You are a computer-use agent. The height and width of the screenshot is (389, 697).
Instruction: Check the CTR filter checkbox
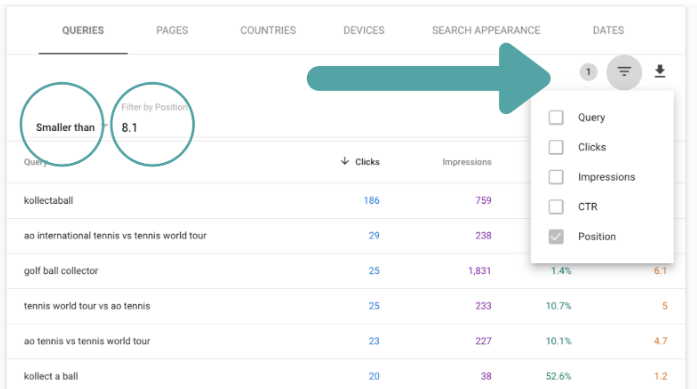pos(556,207)
